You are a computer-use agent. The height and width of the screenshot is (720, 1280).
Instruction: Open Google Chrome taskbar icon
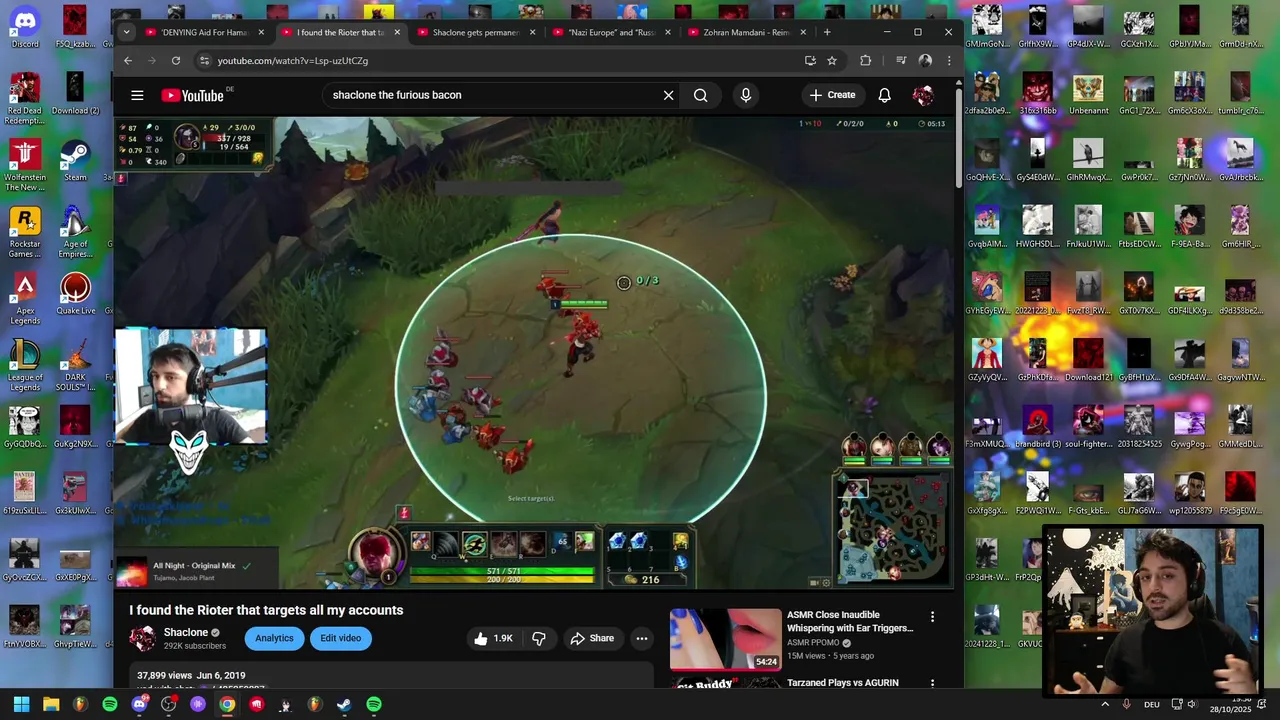[227, 704]
